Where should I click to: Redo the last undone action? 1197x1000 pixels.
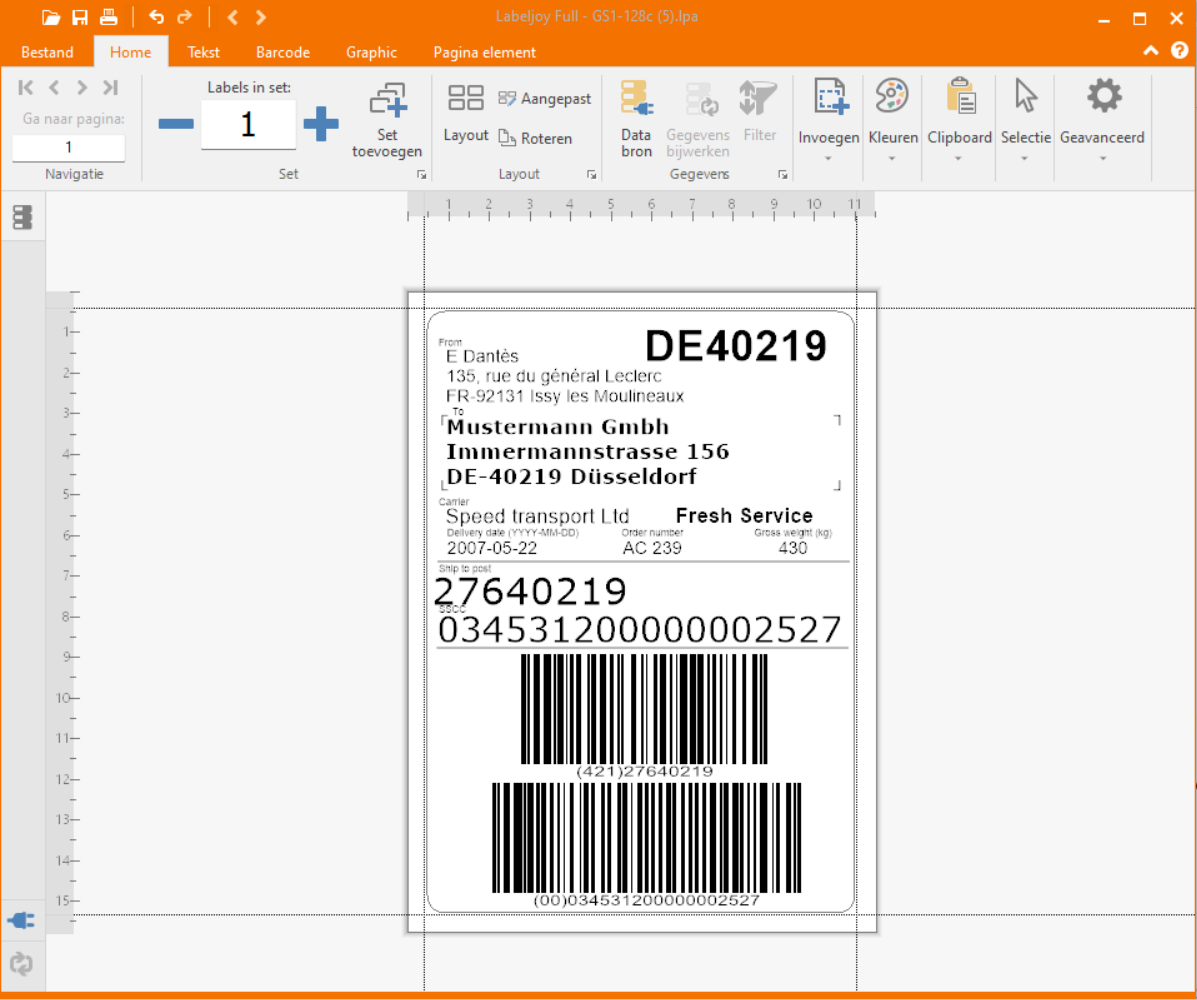coord(185,17)
